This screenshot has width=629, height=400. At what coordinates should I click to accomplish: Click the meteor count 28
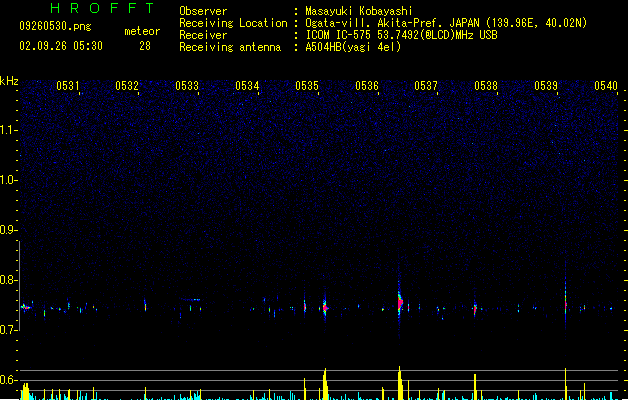[145, 46]
